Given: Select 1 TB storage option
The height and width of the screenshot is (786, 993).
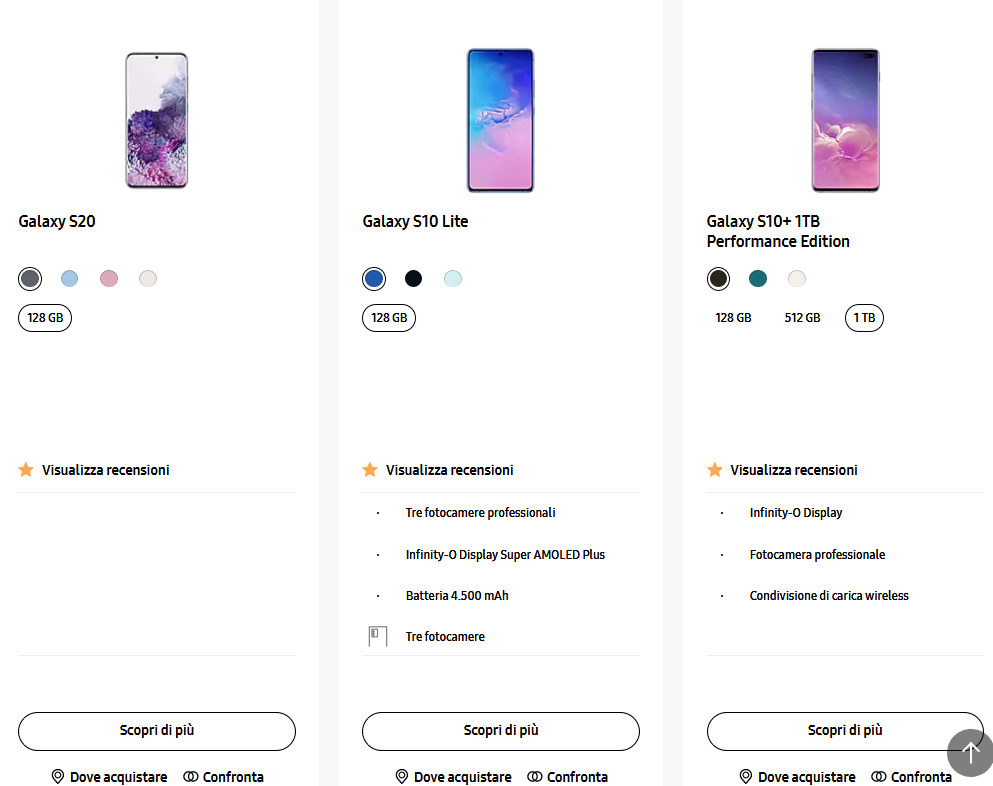Looking at the screenshot, I should (x=864, y=318).
